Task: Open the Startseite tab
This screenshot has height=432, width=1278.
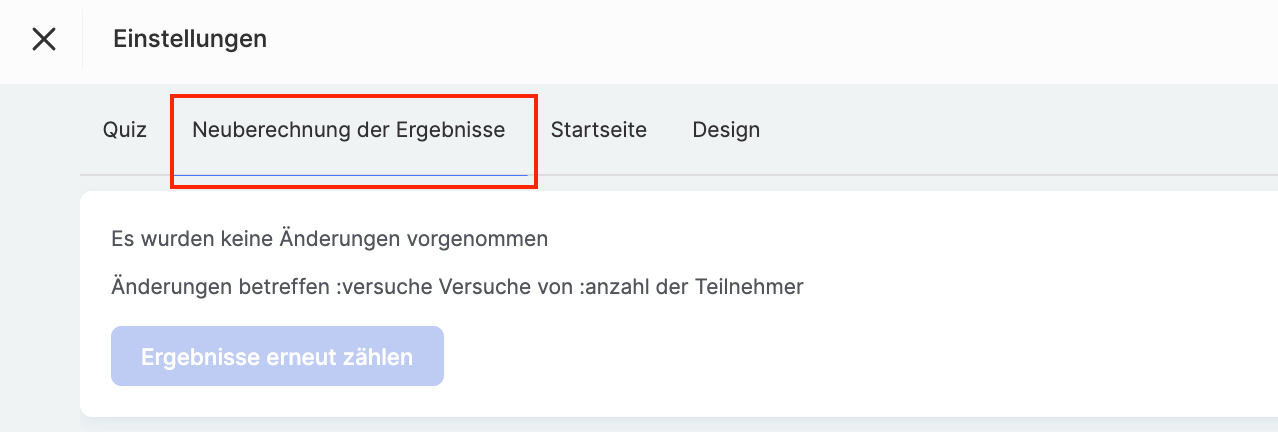Action: (598, 130)
